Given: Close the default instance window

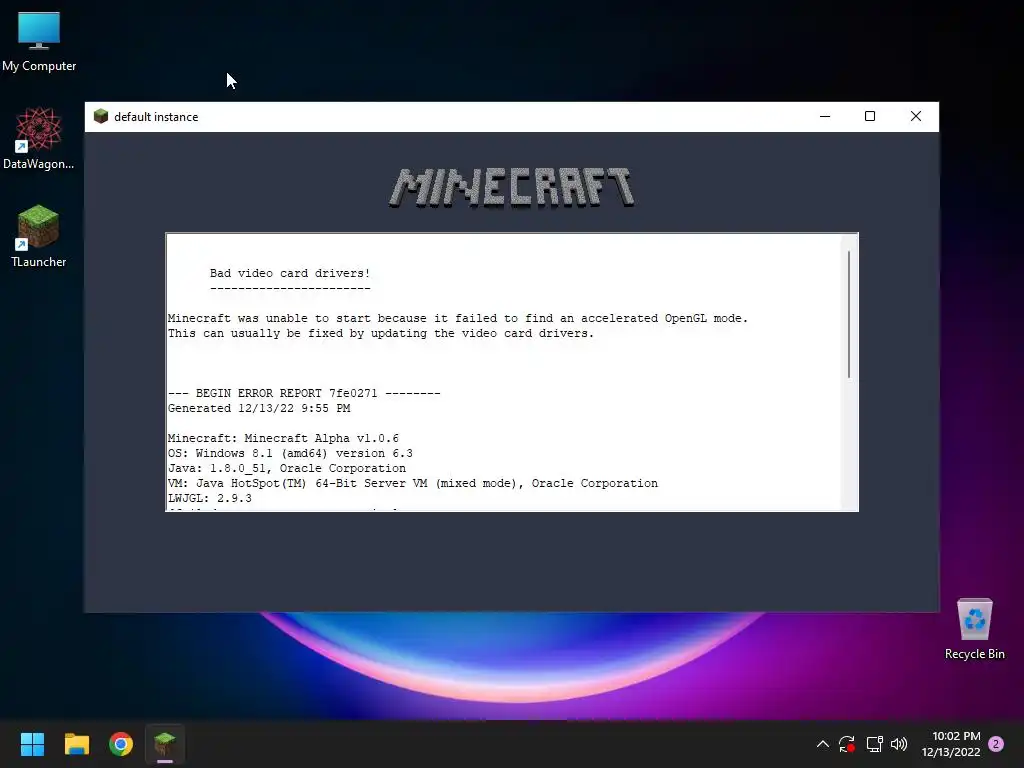Looking at the screenshot, I should click(x=916, y=116).
